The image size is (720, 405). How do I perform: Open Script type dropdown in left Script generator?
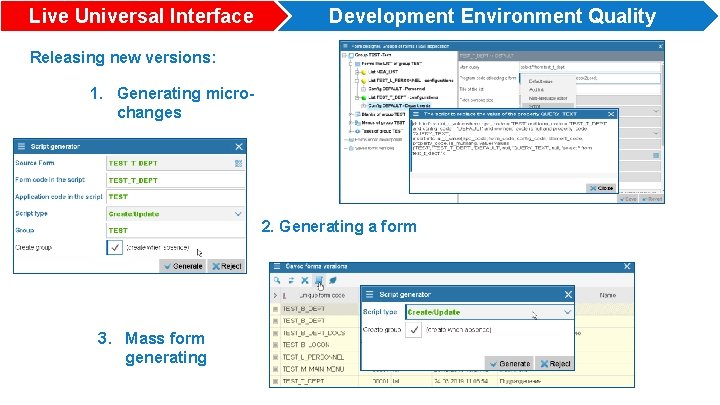[x=238, y=214]
